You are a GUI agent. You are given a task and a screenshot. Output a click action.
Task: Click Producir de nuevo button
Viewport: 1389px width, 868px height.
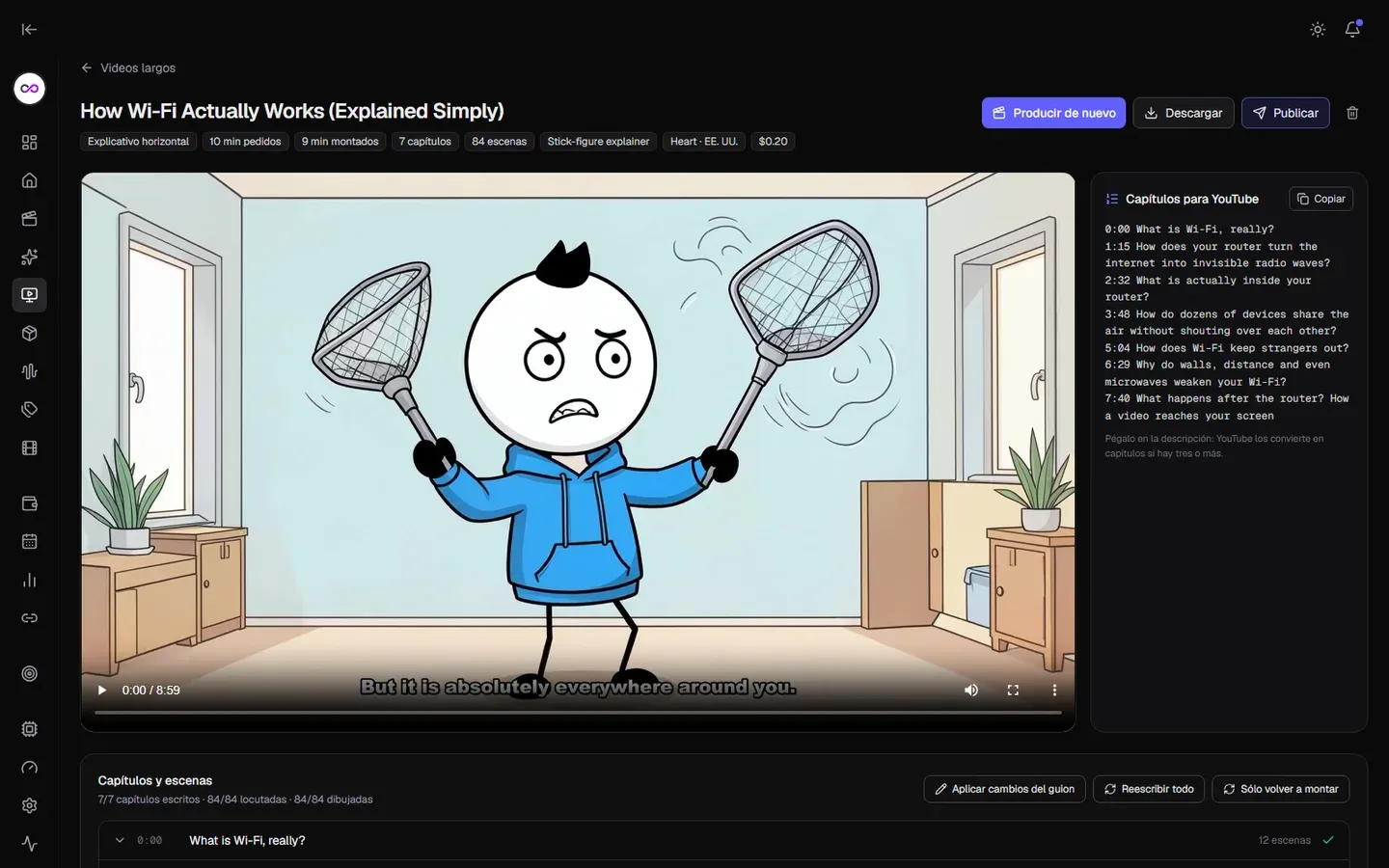point(1053,113)
